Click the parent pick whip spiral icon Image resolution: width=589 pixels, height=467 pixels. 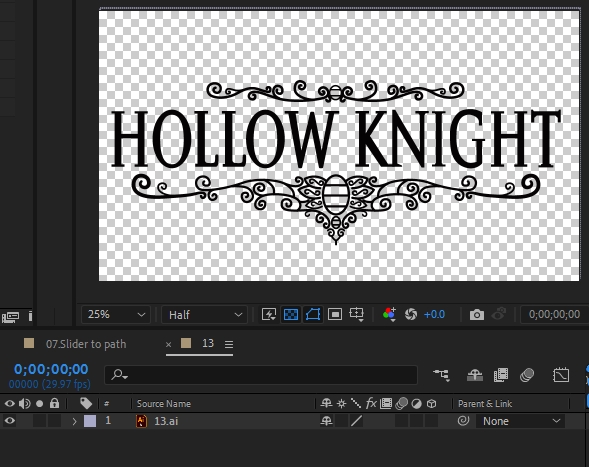[x=464, y=420]
